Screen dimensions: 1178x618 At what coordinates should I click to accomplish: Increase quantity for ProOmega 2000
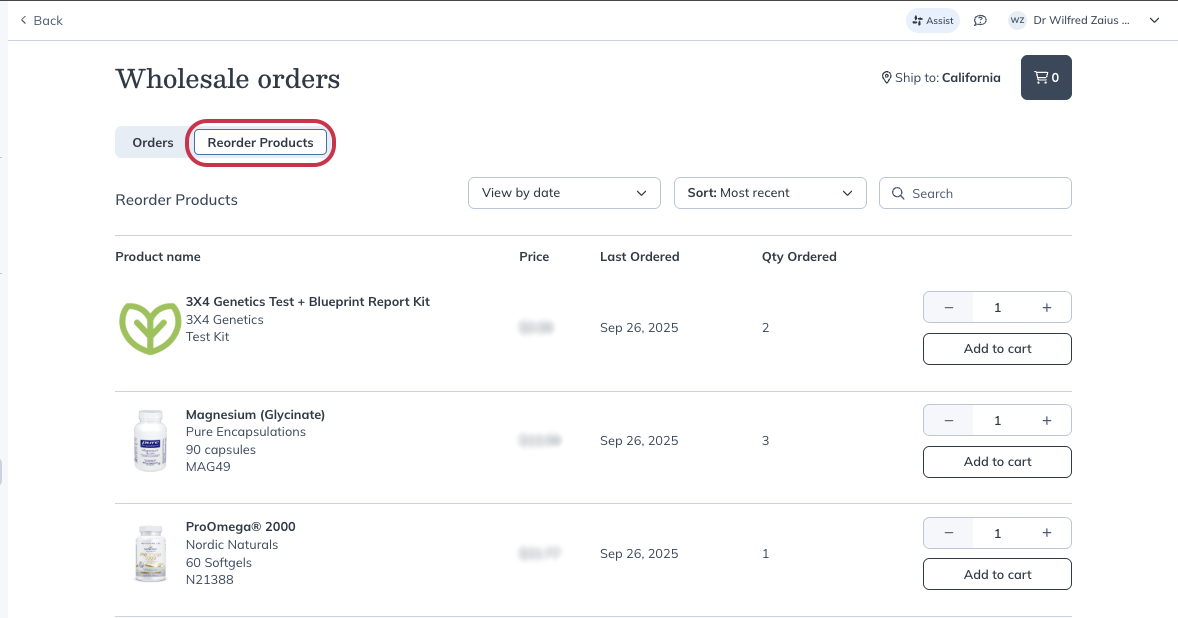pos(1047,533)
